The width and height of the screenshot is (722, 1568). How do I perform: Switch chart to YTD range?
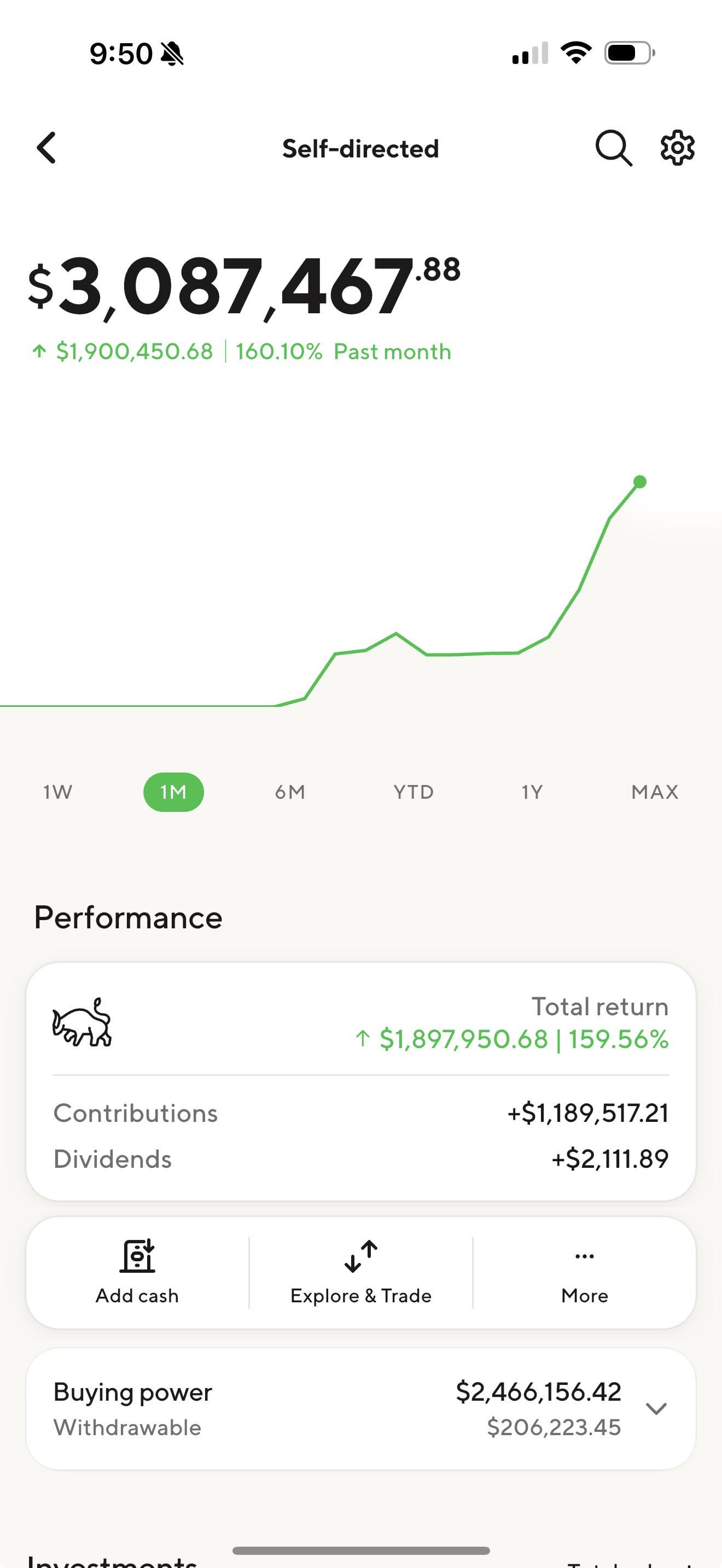tap(414, 792)
